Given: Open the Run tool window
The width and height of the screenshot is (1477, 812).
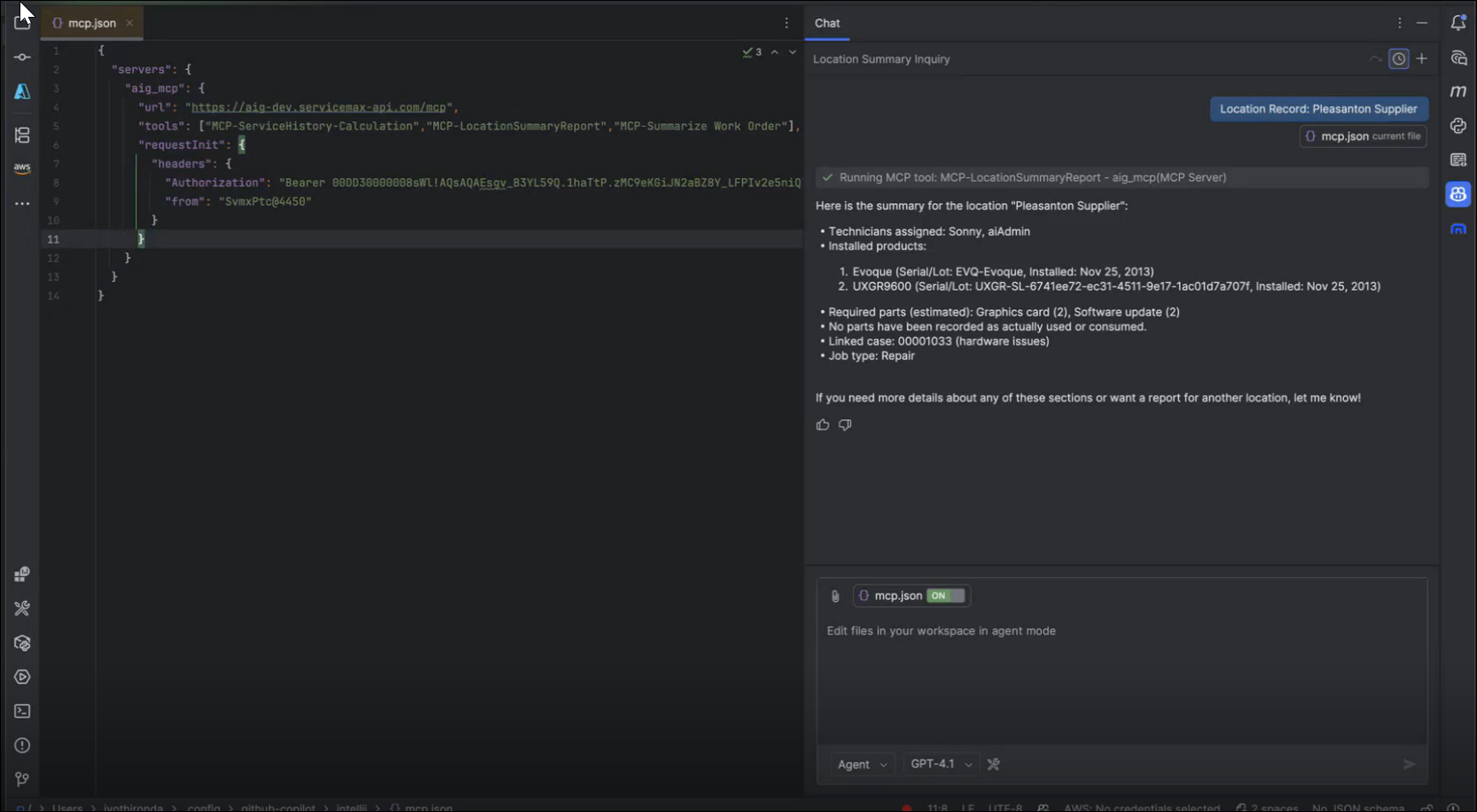Looking at the screenshot, I should pyautogui.click(x=22, y=677).
